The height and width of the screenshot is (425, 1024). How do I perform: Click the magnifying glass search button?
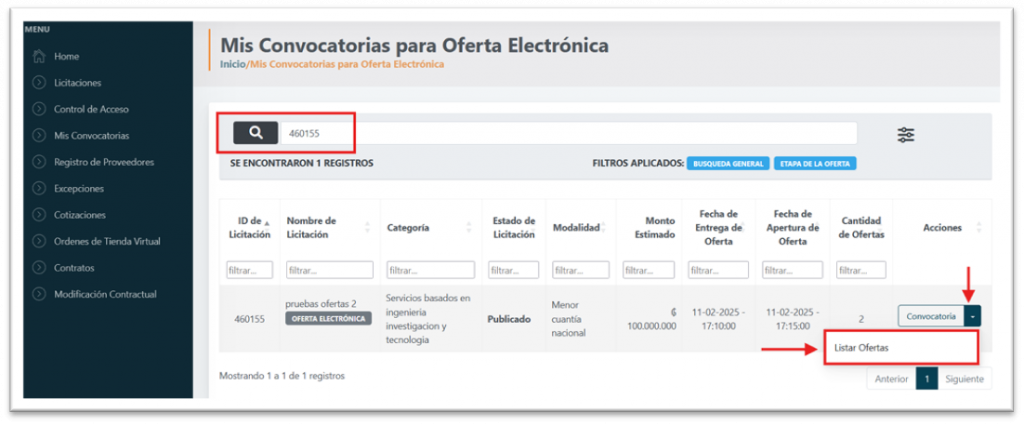256,132
